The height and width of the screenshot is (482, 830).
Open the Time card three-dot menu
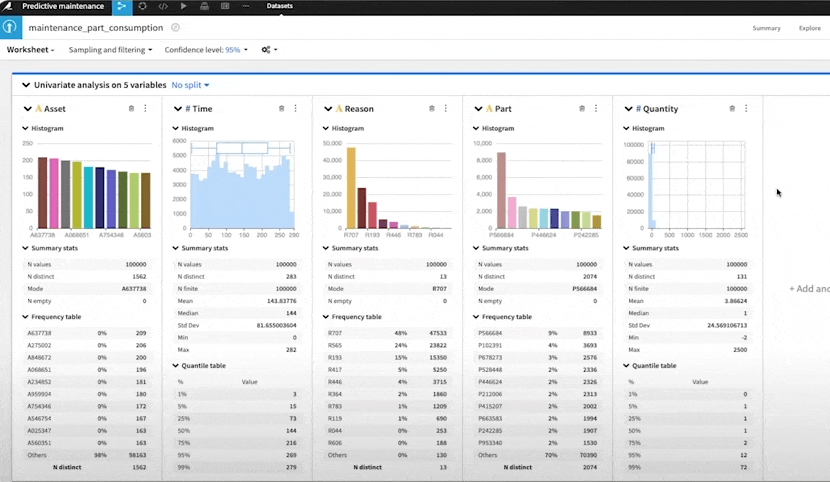(295, 108)
